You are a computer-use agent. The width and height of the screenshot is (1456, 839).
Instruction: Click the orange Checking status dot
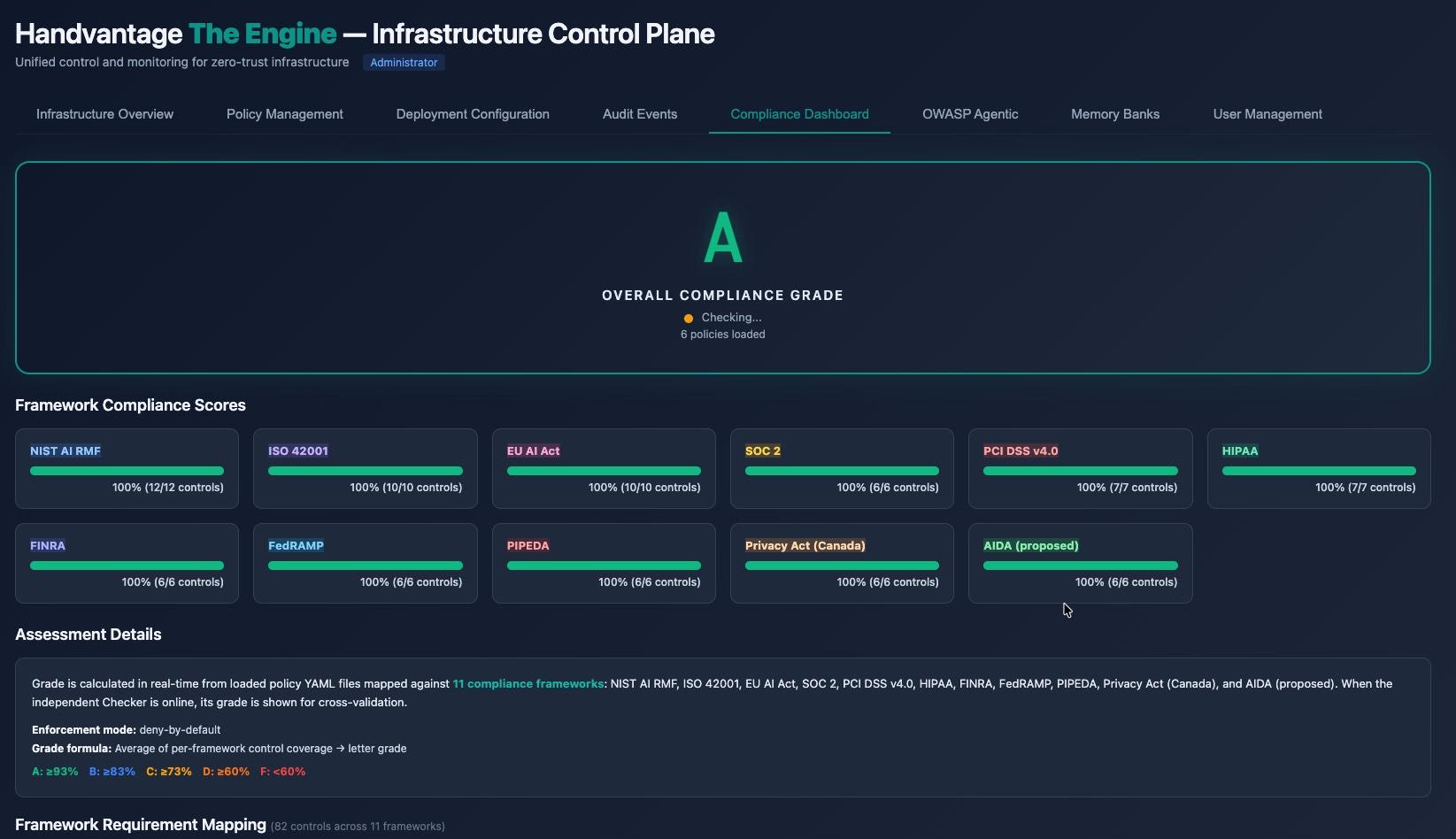click(688, 318)
